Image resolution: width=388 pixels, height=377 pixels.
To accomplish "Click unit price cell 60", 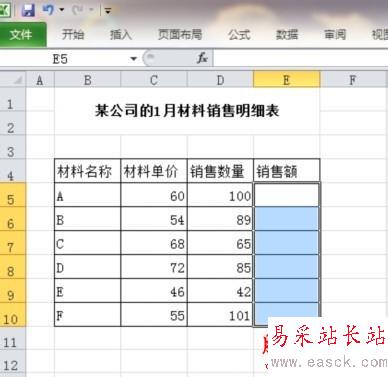I will pos(154,195).
